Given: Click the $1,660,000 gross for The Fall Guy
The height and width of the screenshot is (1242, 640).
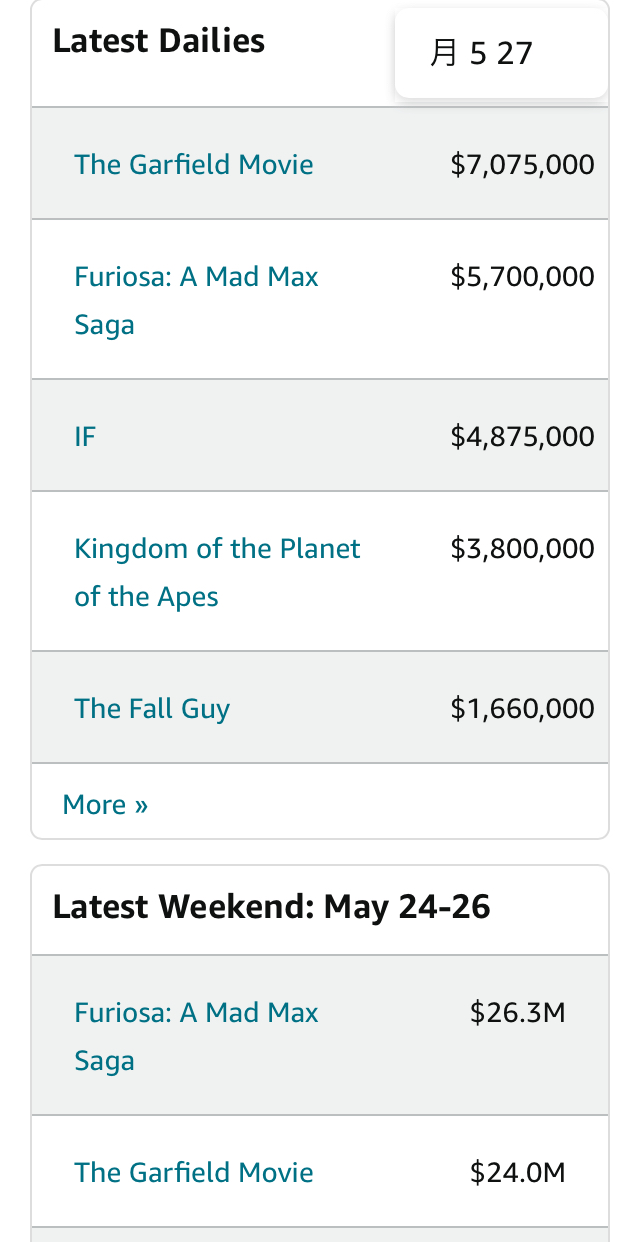Looking at the screenshot, I should click(x=522, y=709).
